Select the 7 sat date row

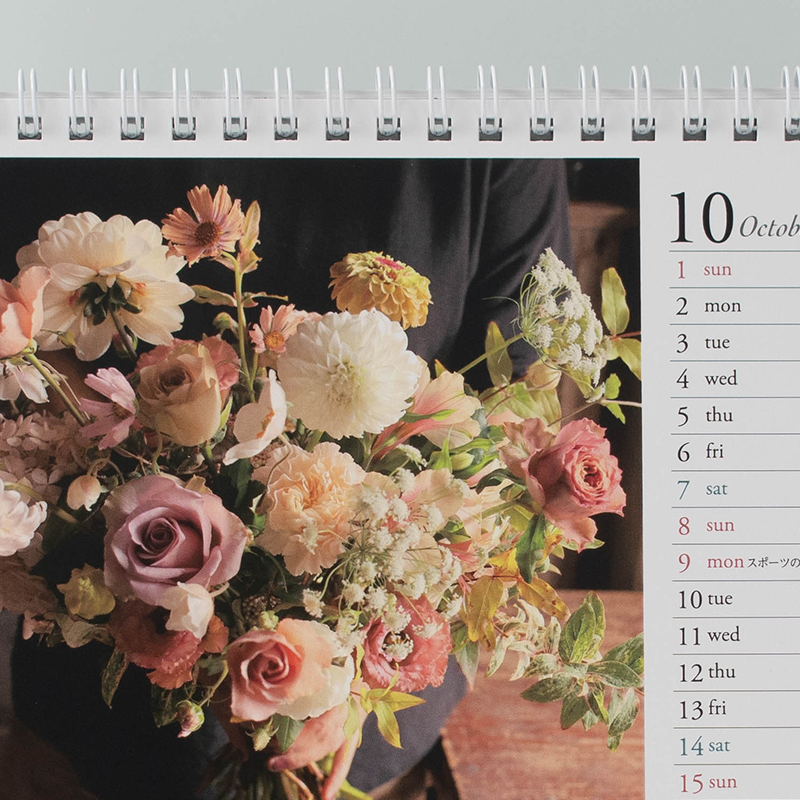click(735, 489)
